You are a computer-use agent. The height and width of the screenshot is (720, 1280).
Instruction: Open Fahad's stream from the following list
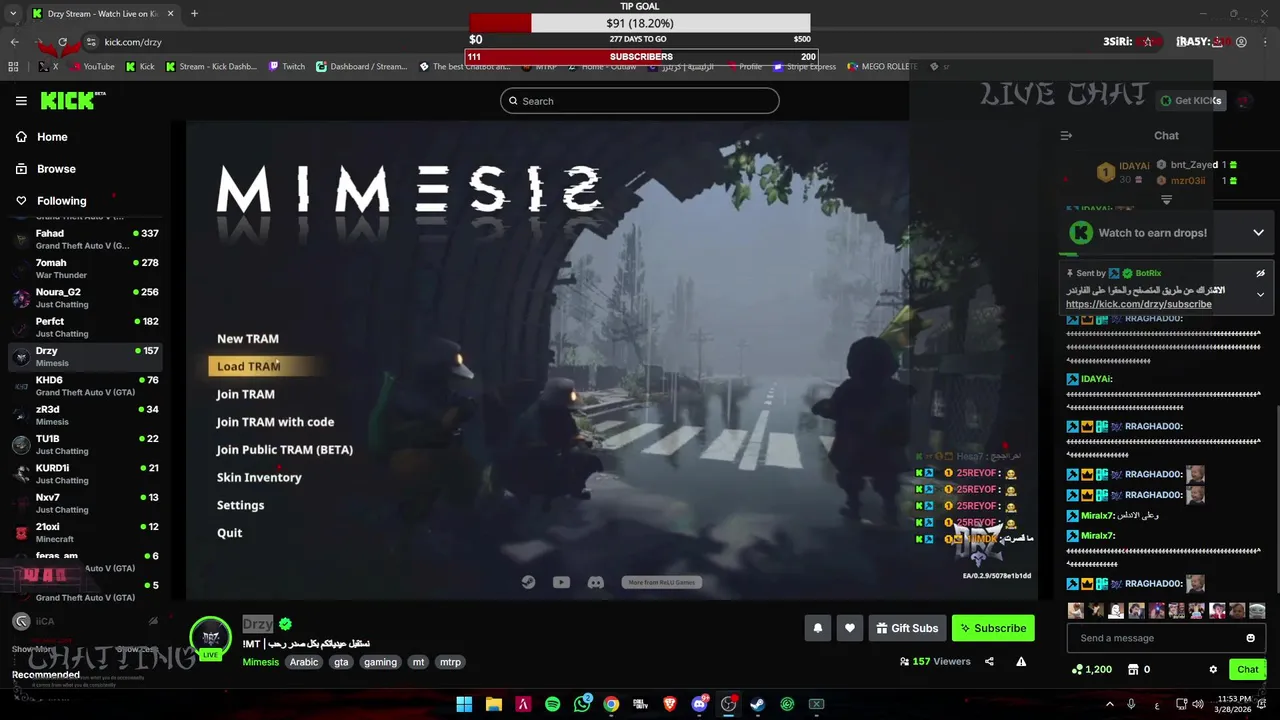point(85,239)
